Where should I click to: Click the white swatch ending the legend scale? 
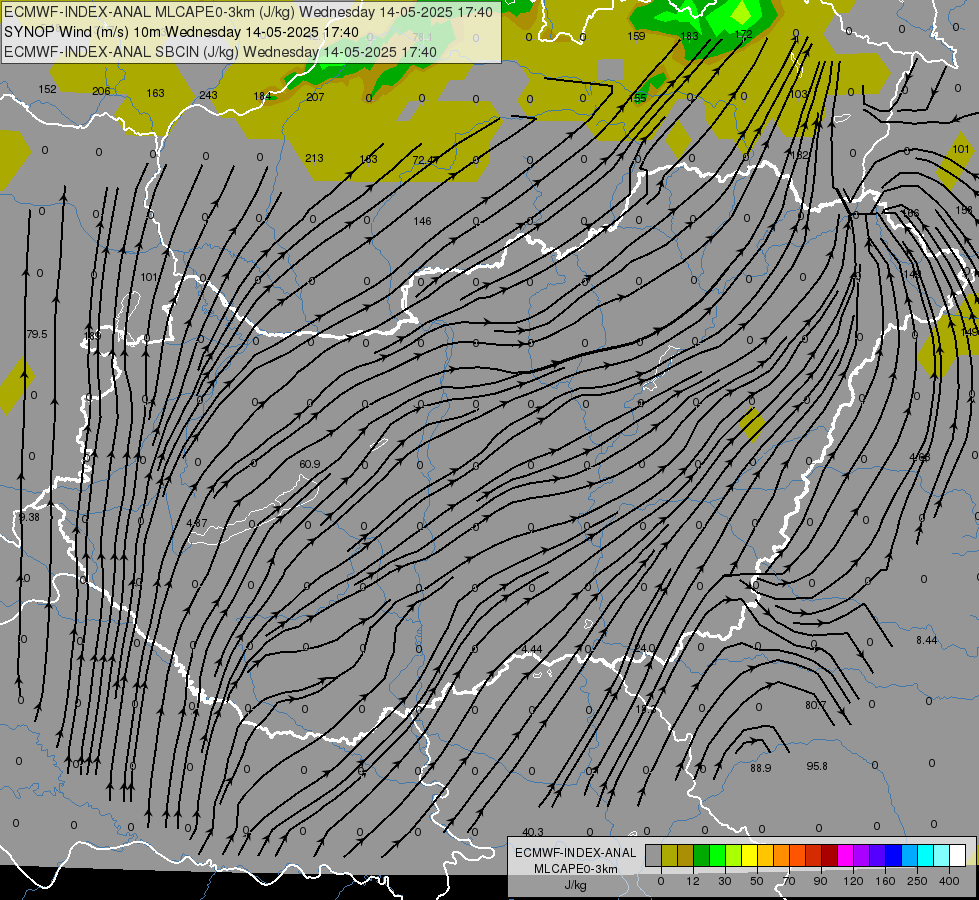pos(957,855)
